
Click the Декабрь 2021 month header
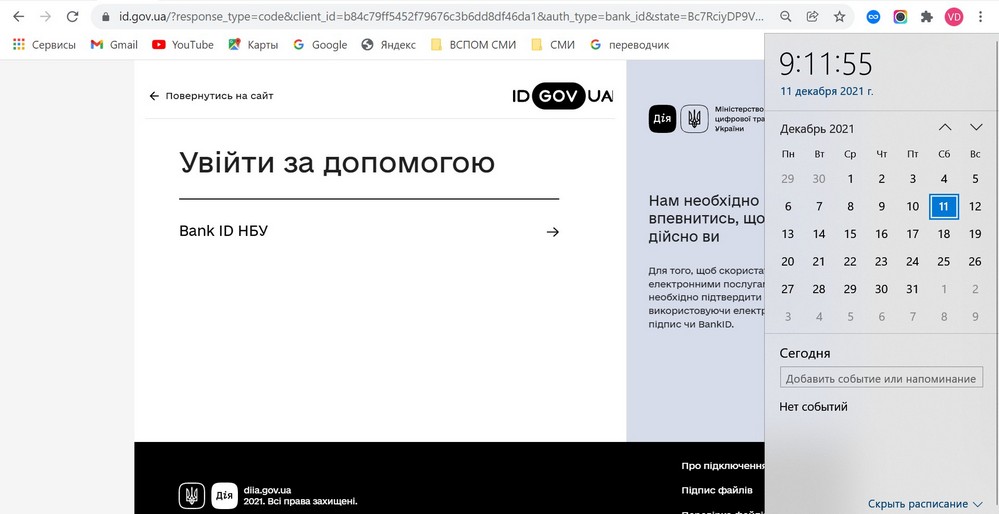pyautogui.click(x=817, y=129)
